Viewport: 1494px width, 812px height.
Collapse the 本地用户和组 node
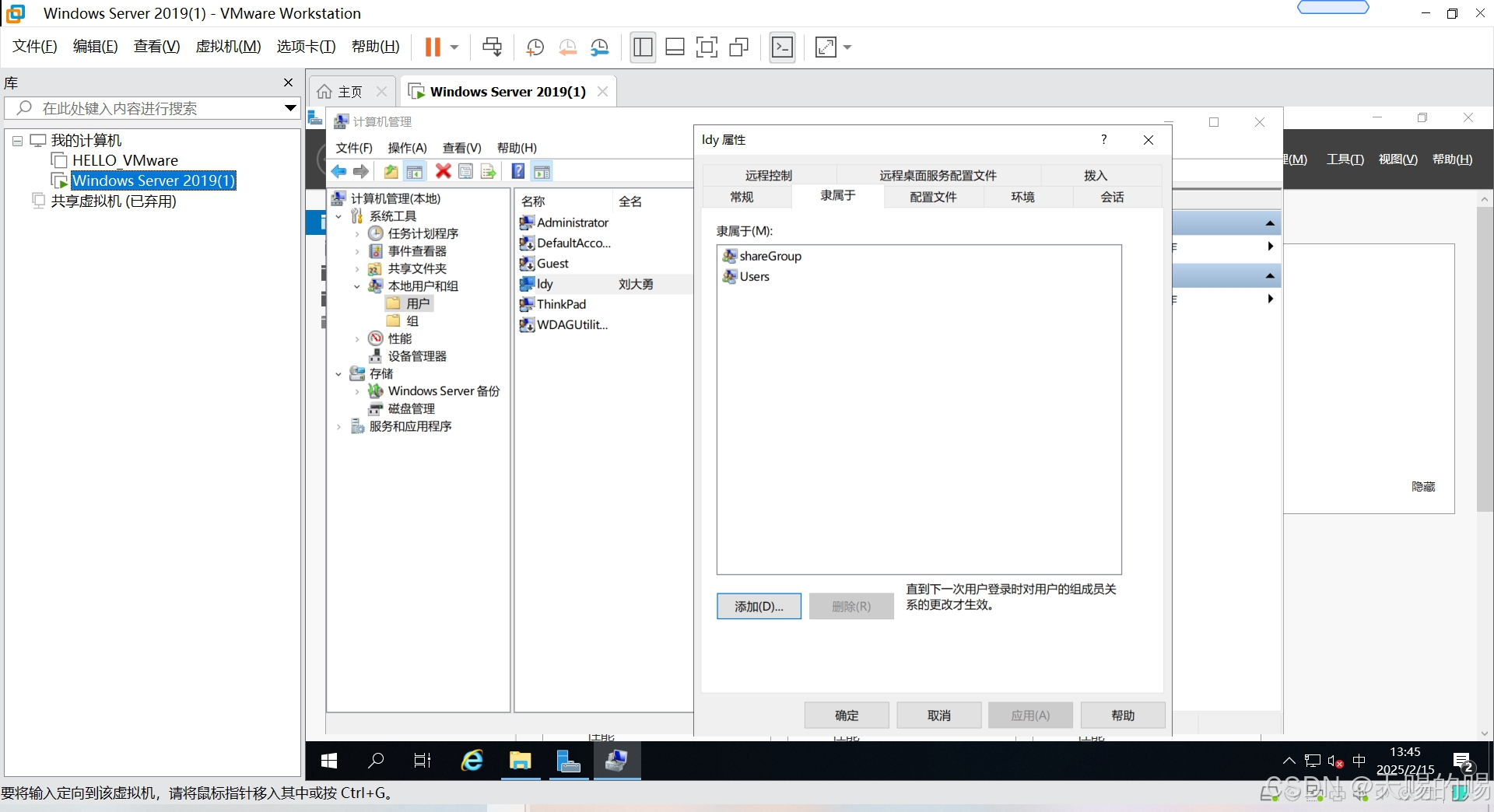point(357,287)
